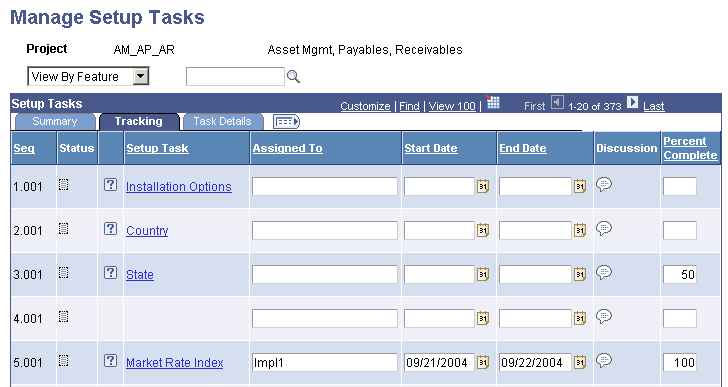
Task: Sort by Assigned To column header
Action: tap(287, 148)
